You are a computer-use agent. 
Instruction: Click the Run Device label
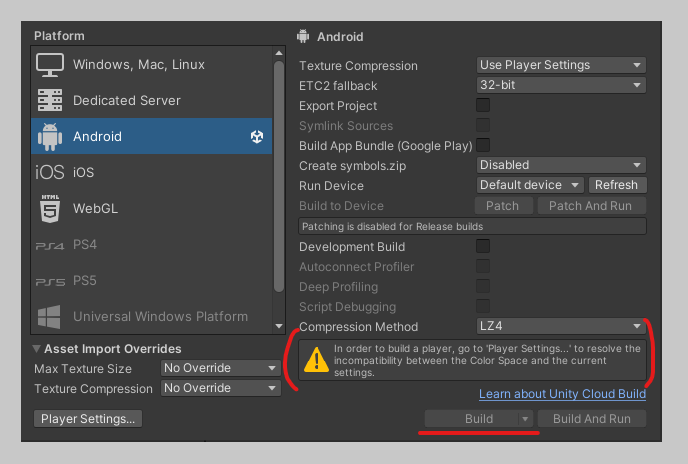(331, 186)
